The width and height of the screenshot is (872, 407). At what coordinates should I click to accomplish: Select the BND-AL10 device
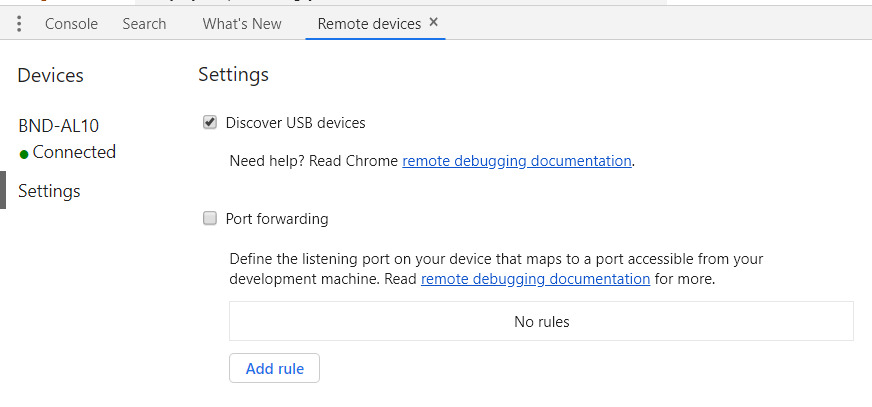[x=58, y=126]
